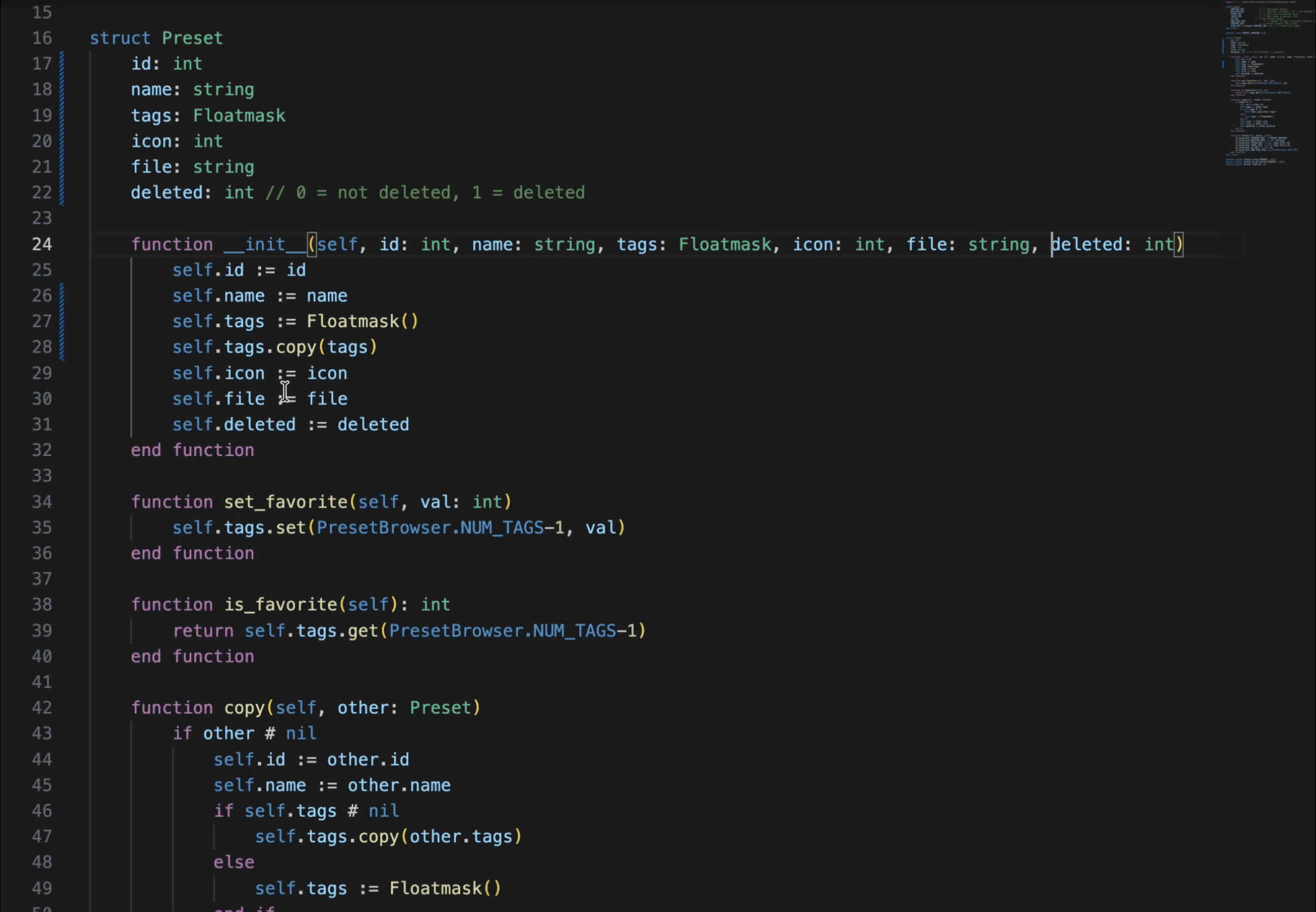Click the 'Preset' name on line 16
The height and width of the screenshot is (912, 1316).
pyautogui.click(x=192, y=38)
